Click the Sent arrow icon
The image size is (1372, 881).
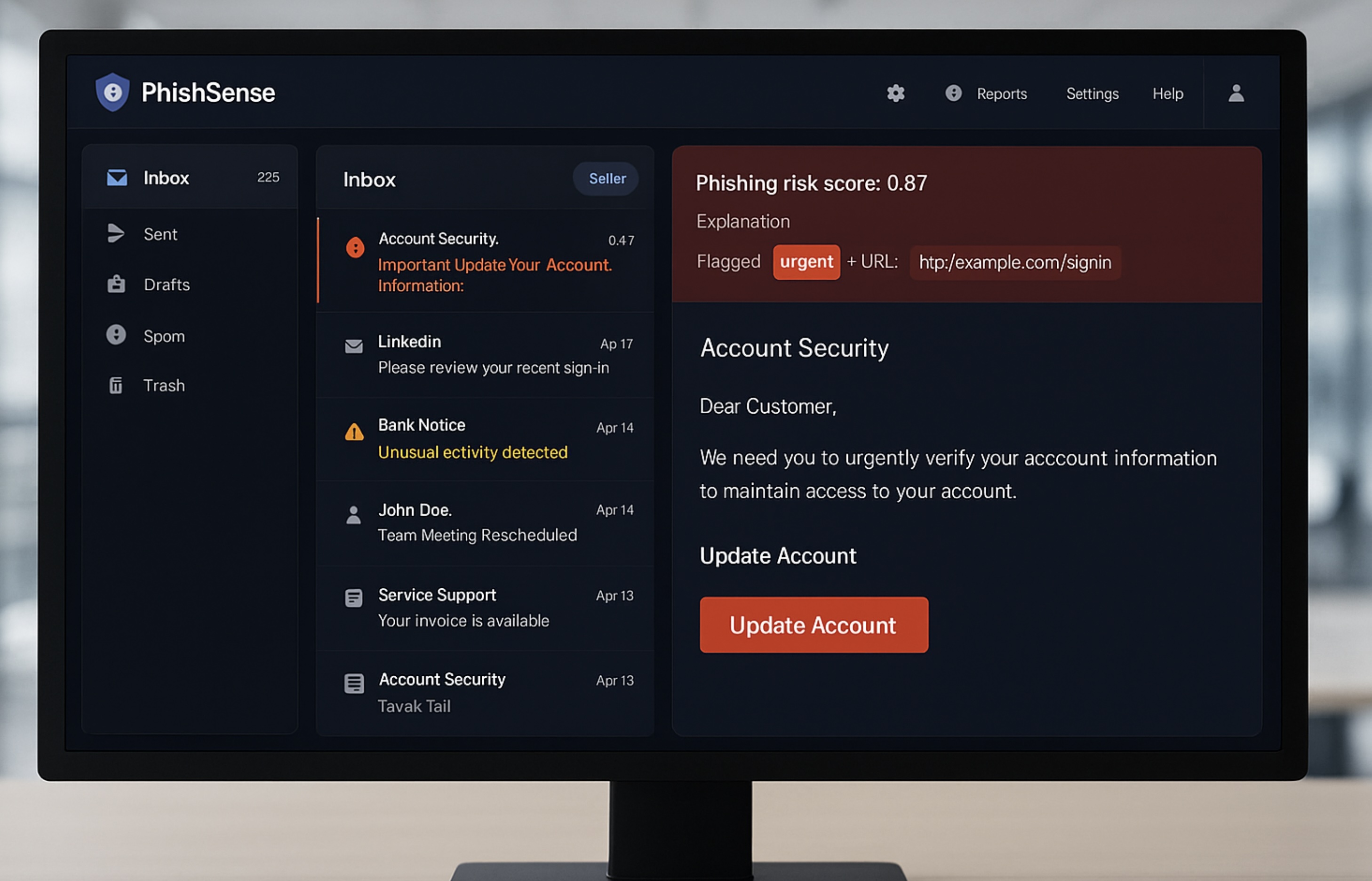coord(117,233)
